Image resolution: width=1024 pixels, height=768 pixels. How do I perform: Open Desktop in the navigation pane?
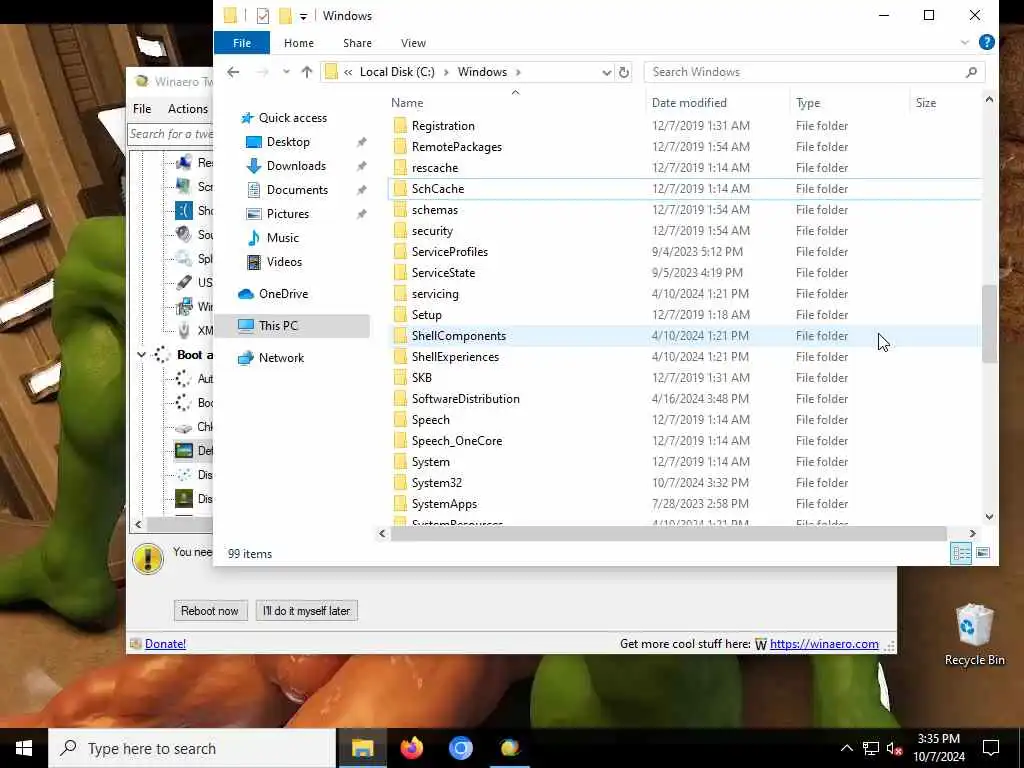288,142
